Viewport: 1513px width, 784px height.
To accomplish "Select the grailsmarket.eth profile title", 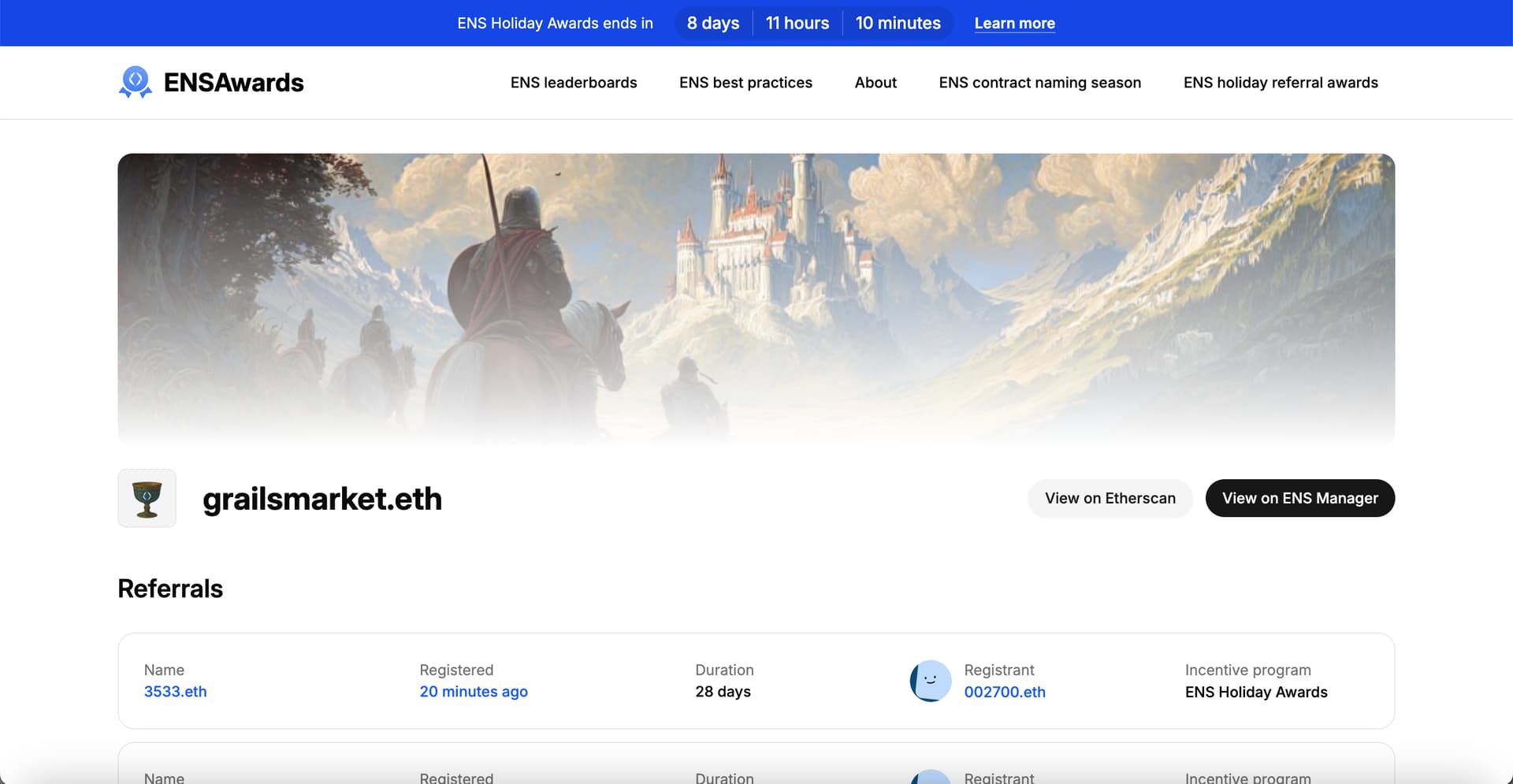I will [322, 500].
